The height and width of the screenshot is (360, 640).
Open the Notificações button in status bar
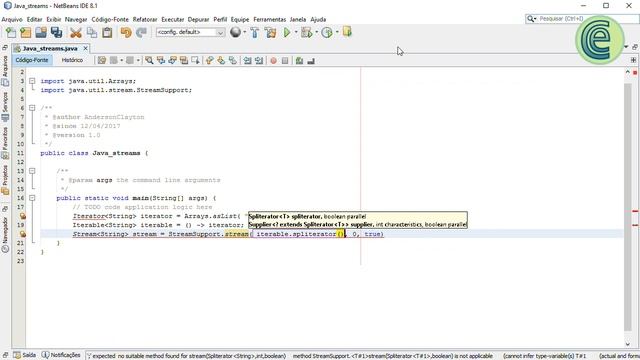point(61,355)
